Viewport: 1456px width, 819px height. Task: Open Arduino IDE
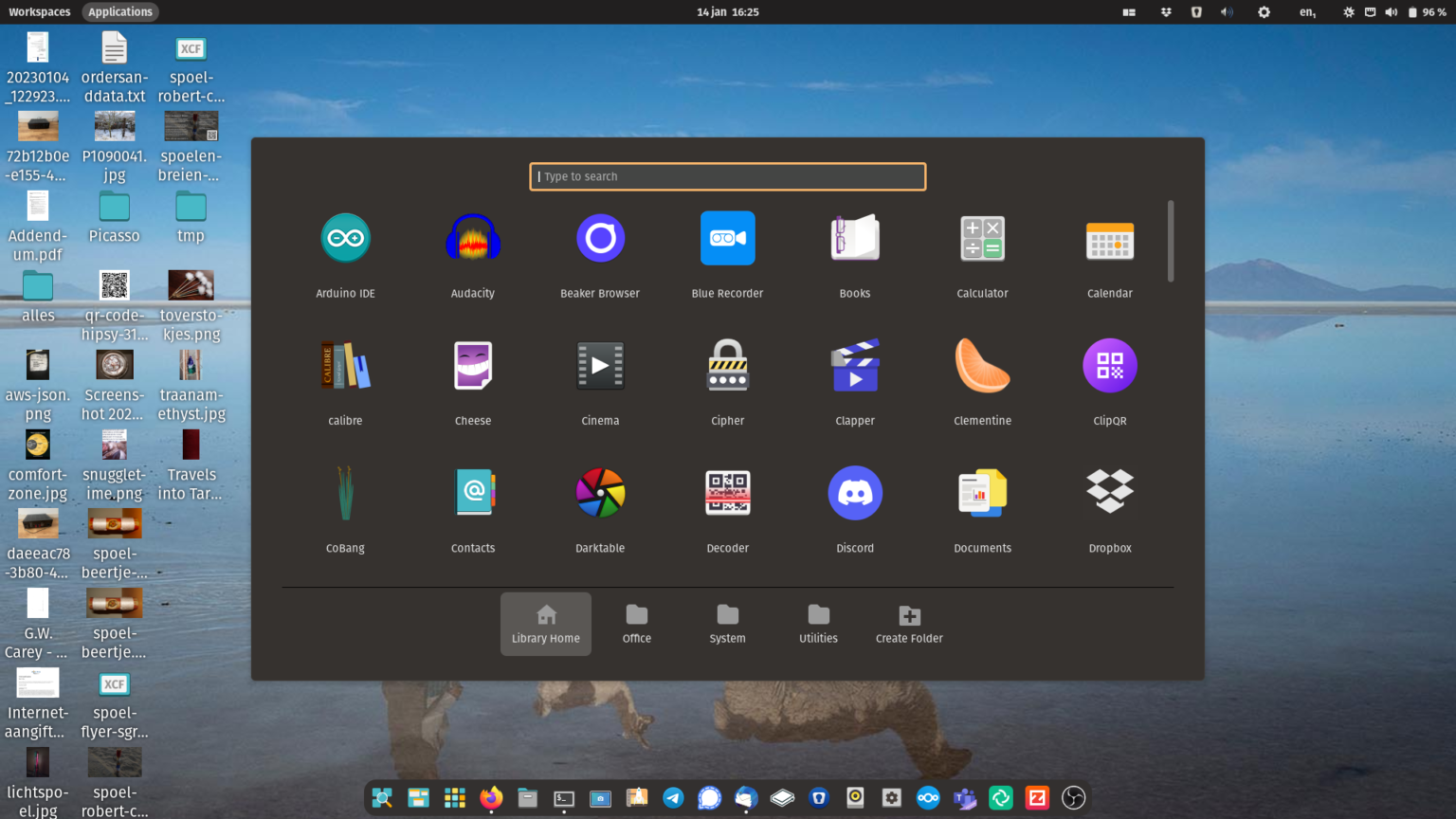point(345,238)
